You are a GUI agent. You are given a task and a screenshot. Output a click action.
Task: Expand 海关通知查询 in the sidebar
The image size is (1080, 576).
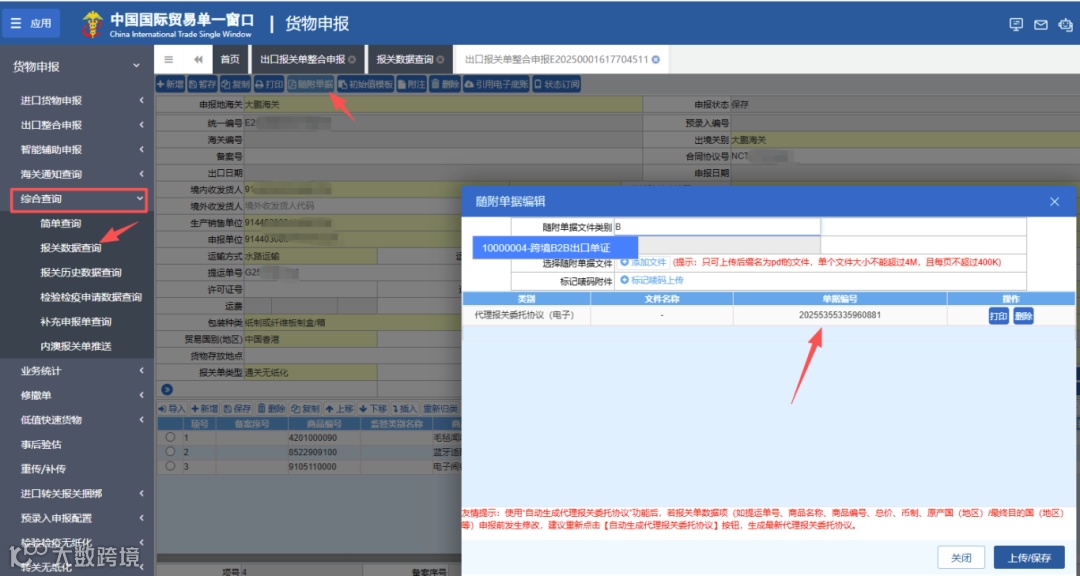pos(76,174)
